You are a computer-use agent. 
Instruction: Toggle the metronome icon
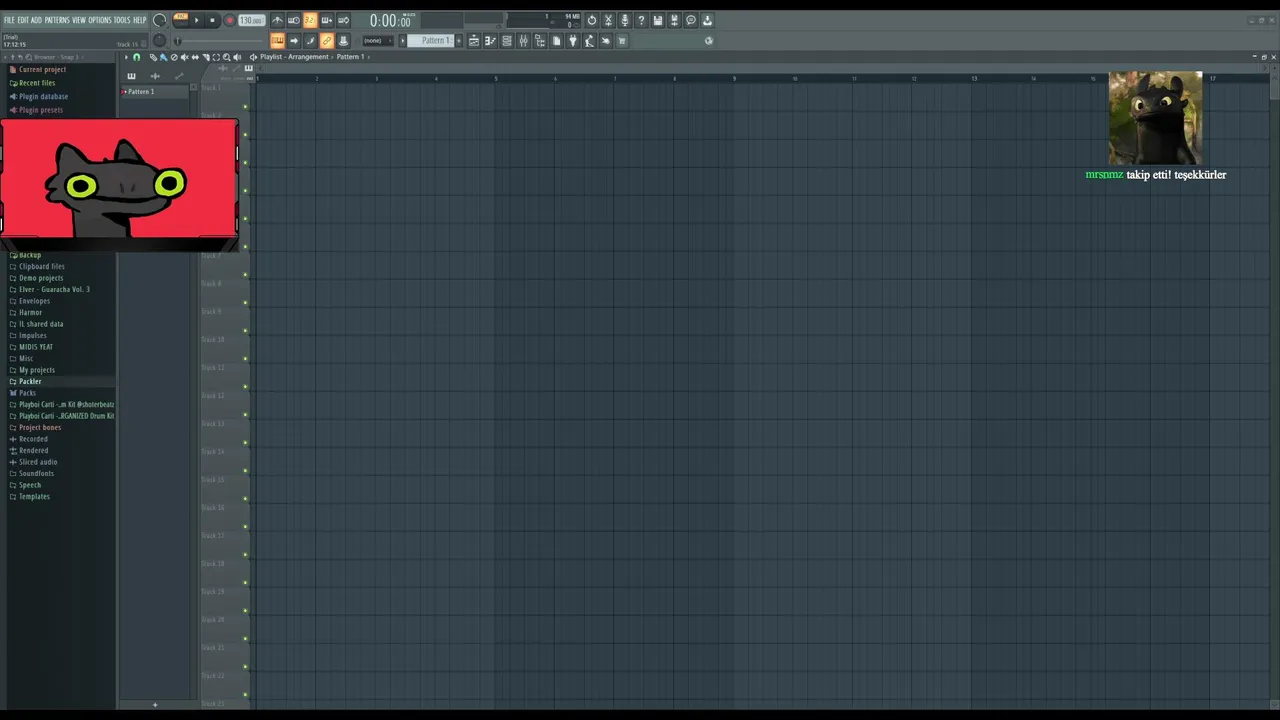(x=277, y=20)
